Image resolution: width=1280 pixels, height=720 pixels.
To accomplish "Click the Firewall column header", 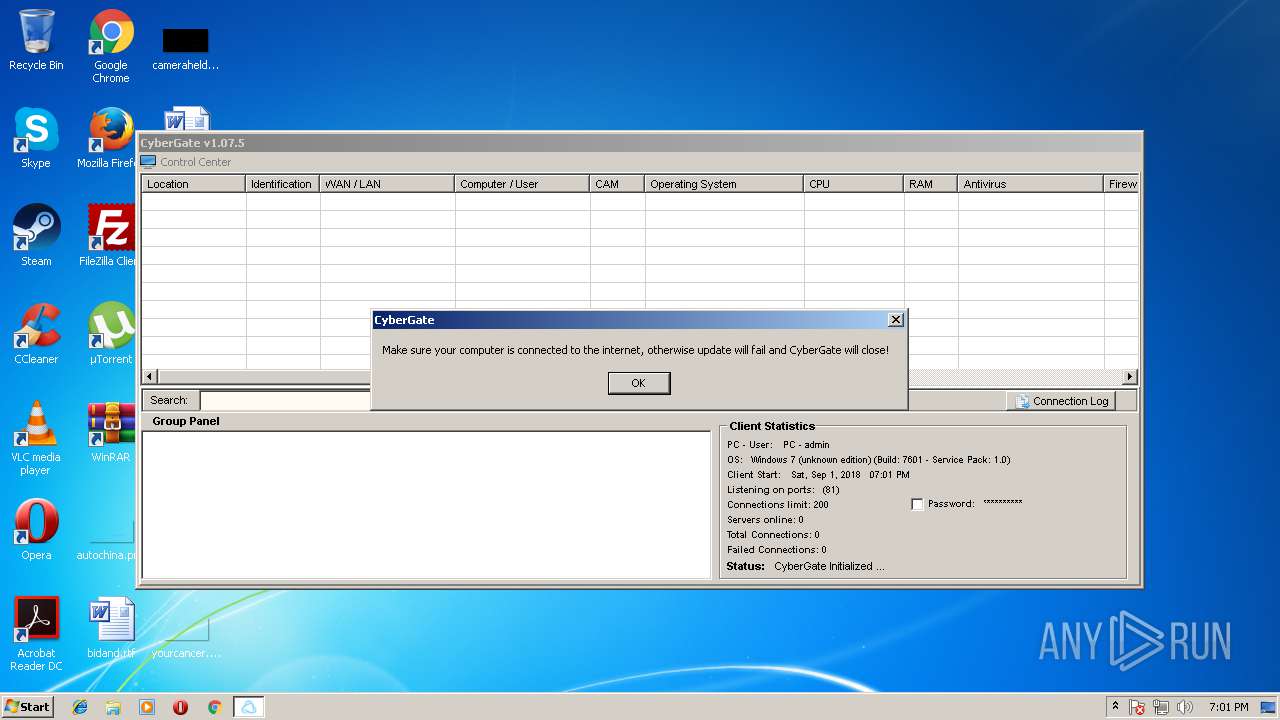I will tap(1121, 184).
